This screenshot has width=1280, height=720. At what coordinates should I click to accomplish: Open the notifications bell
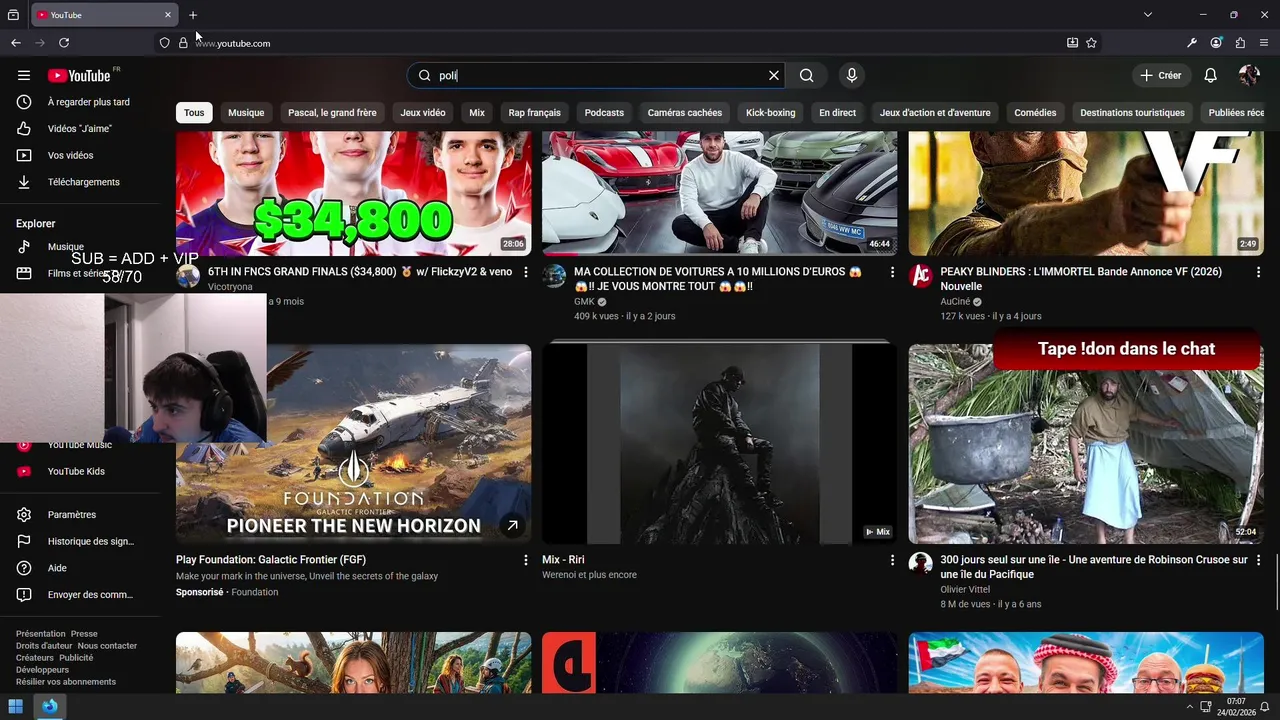click(1210, 75)
